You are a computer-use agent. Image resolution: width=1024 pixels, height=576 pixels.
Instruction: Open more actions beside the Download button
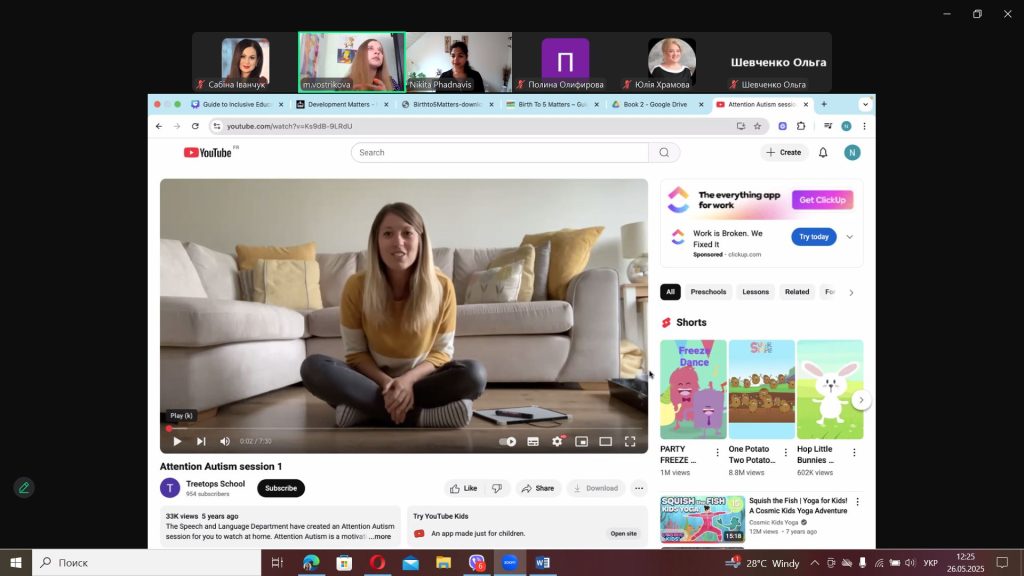[x=639, y=488]
